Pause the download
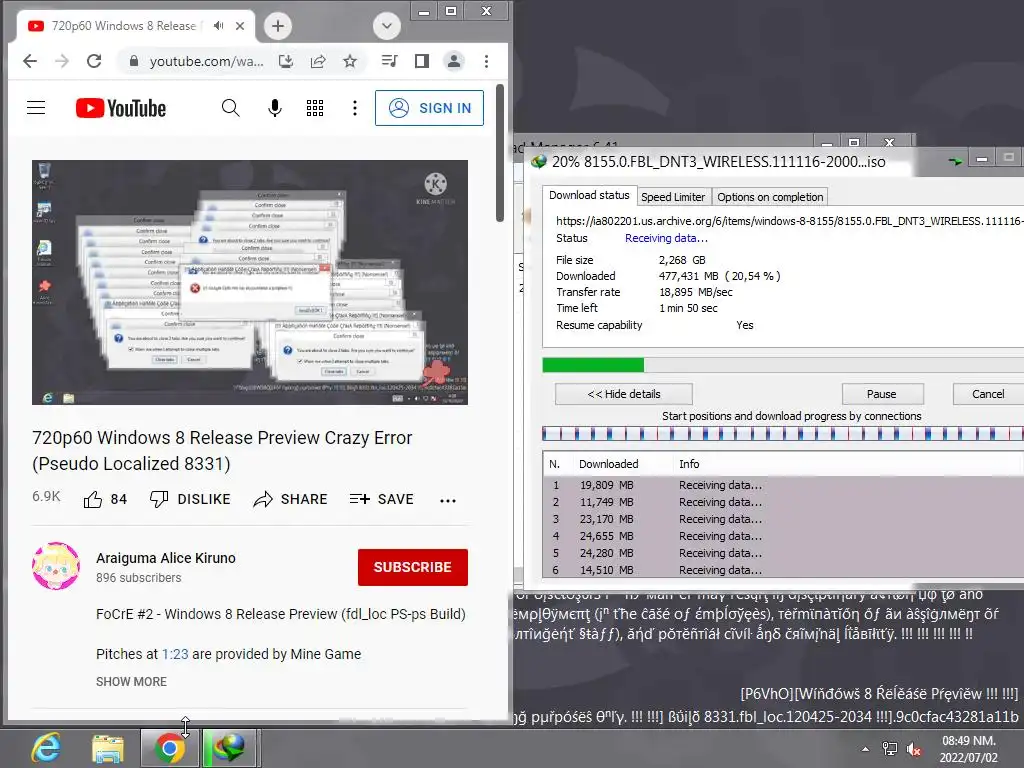The height and width of the screenshot is (768, 1024). [882, 394]
